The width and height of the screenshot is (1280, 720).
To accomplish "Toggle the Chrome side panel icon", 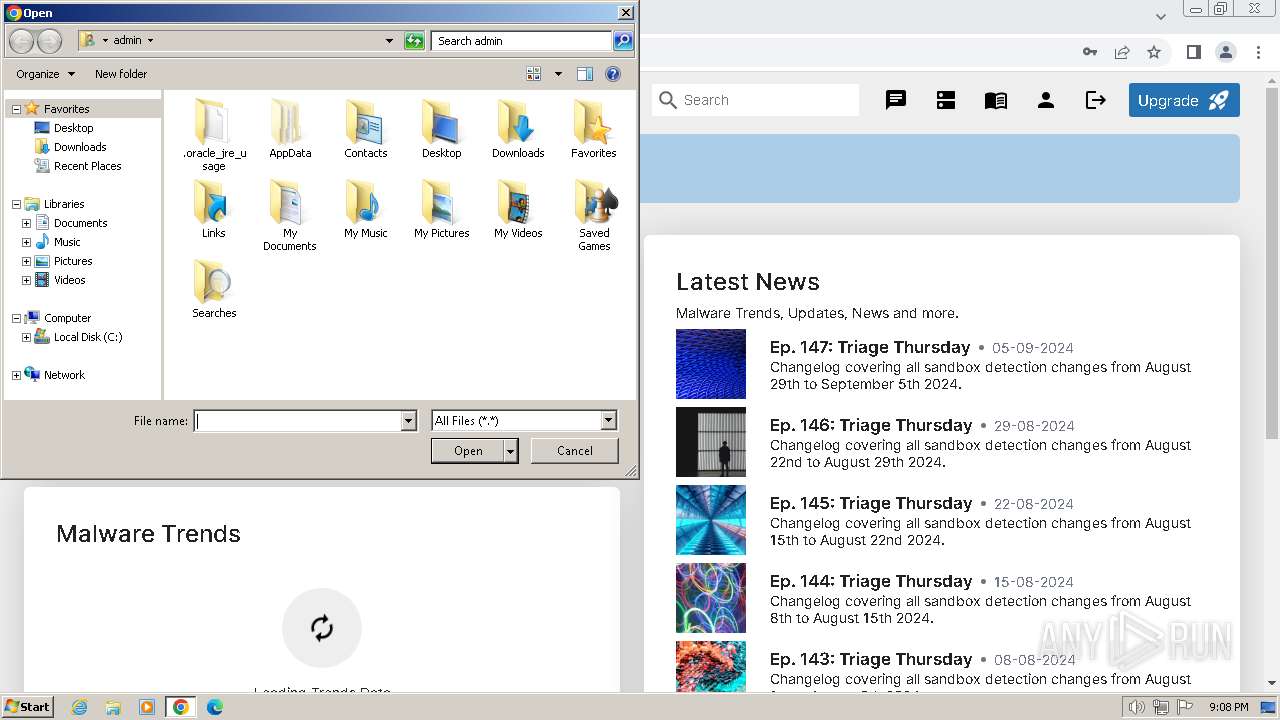I will (x=1193, y=52).
